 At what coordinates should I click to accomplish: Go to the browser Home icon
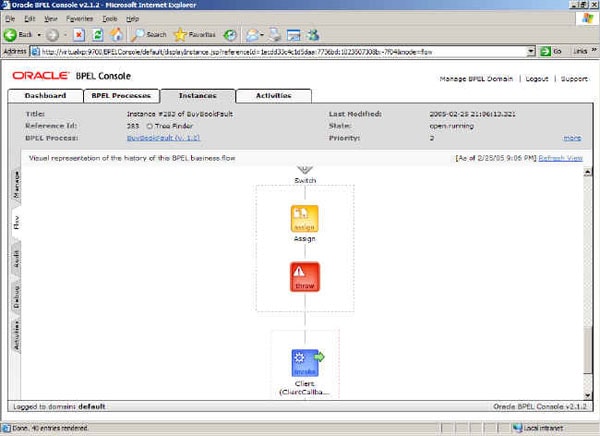(x=117, y=35)
